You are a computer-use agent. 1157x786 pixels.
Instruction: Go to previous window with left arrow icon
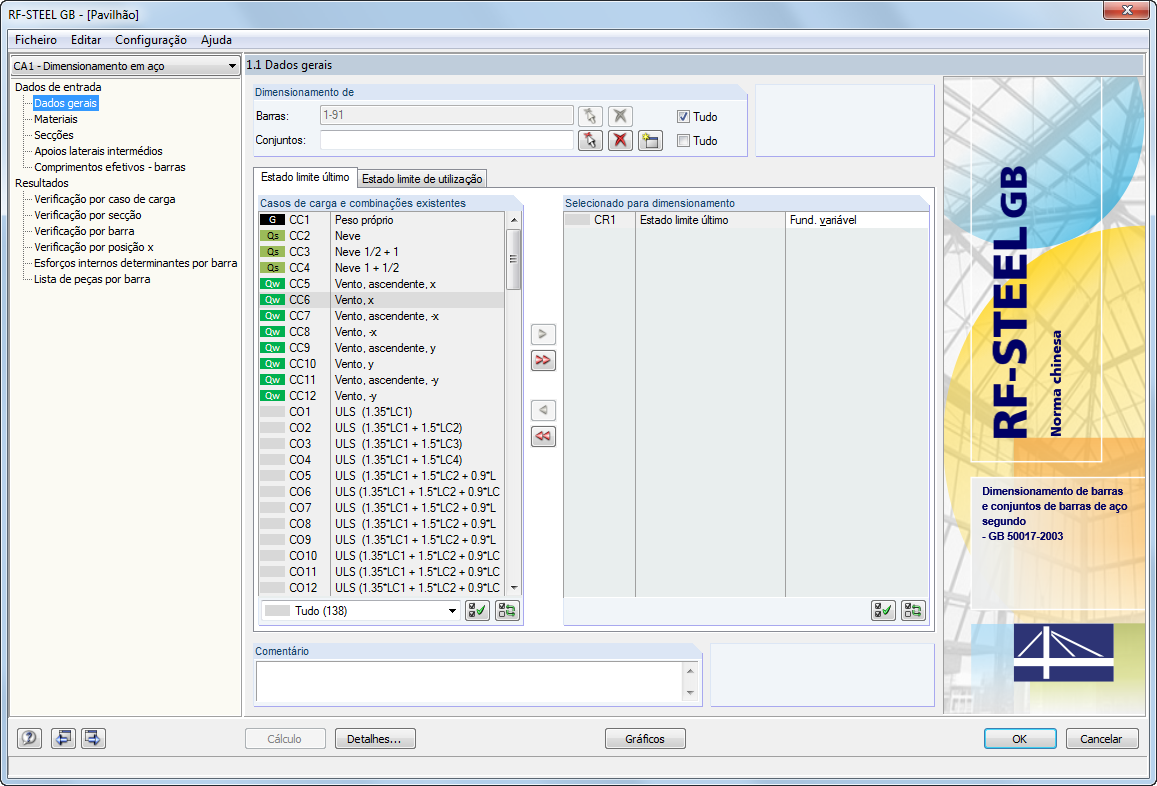tap(63, 738)
